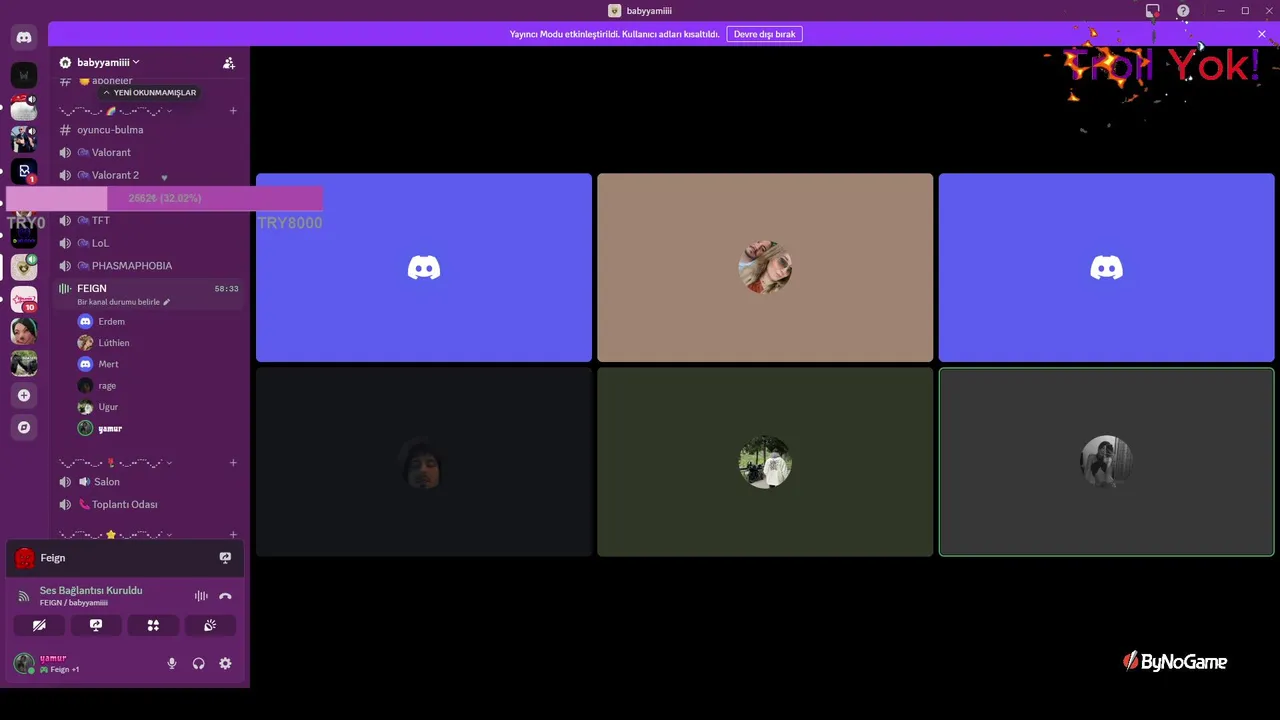
Task: Open the help question mark icon
Action: pyautogui.click(x=1183, y=11)
